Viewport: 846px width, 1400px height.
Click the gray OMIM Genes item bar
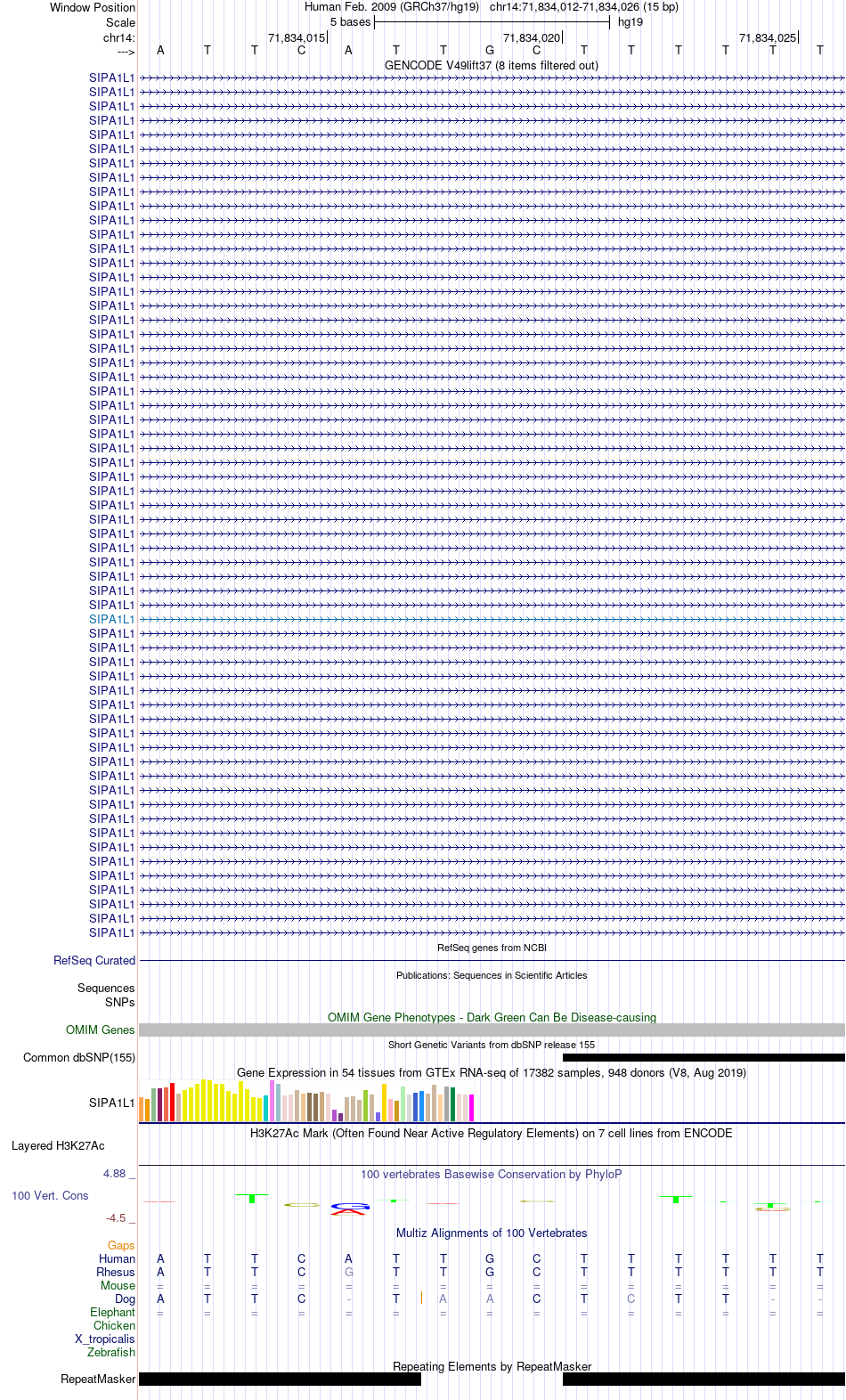[x=492, y=1030]
